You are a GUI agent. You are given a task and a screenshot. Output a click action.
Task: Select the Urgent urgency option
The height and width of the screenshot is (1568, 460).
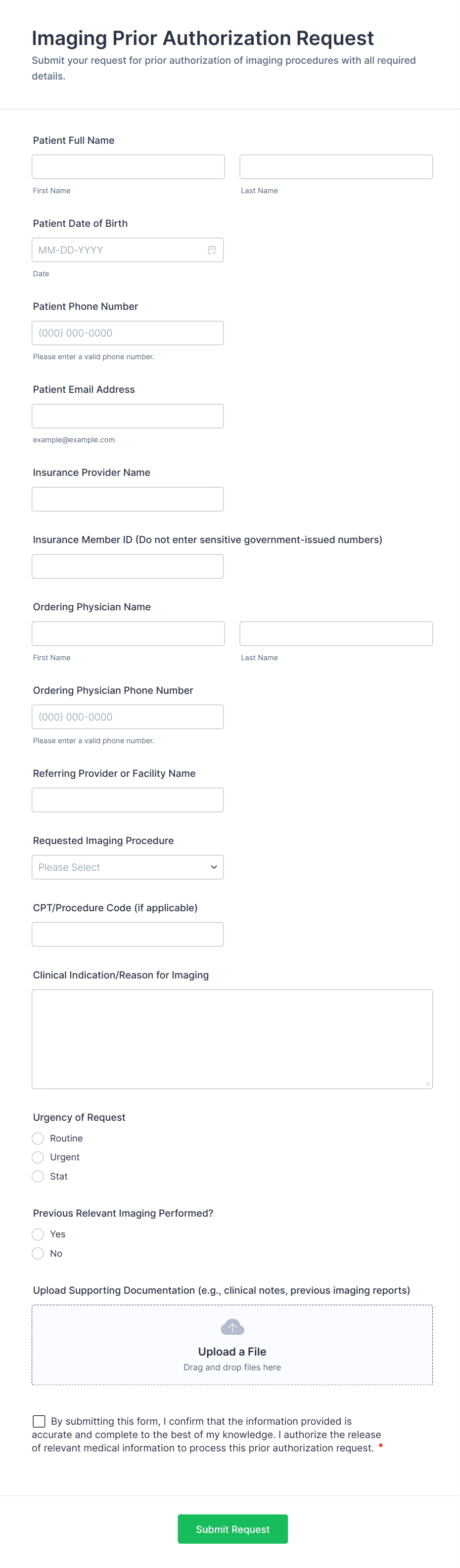tap(38, 1157)
